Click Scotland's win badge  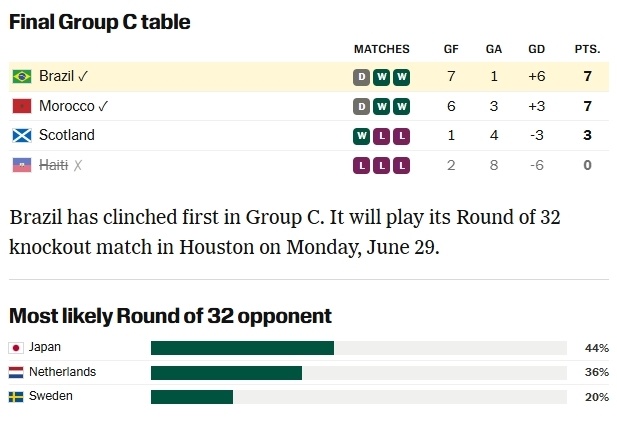362,136
